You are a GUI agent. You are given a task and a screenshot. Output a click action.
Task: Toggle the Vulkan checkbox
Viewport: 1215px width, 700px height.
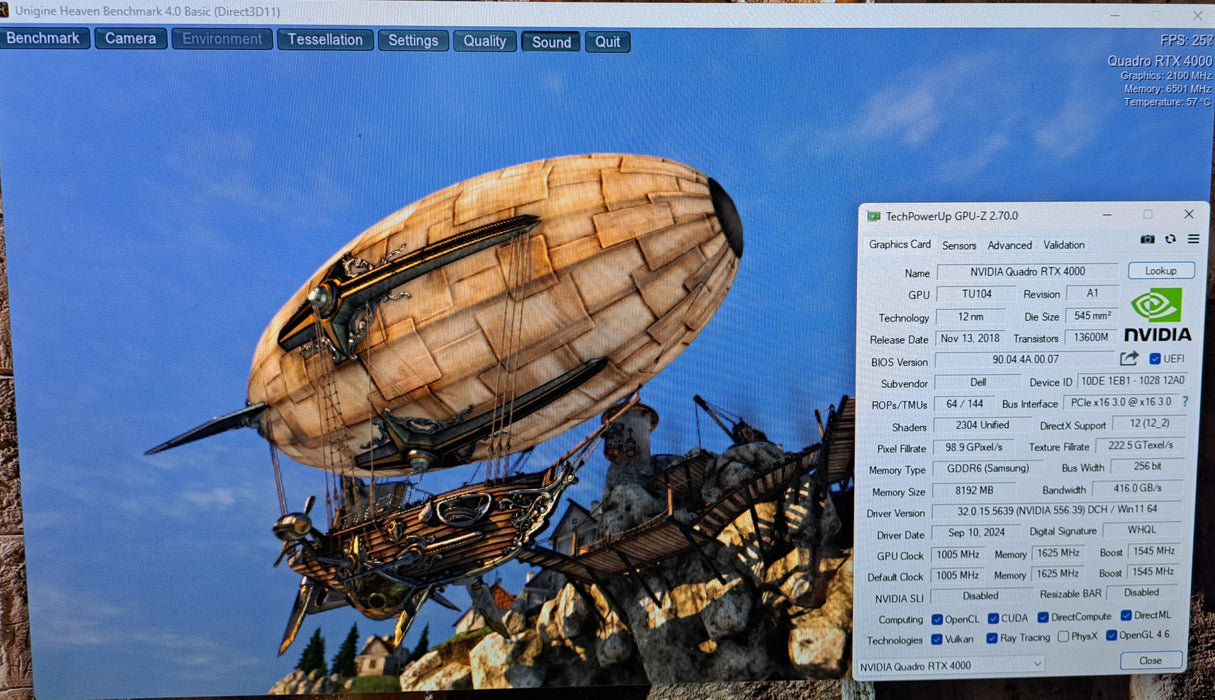coord(937,639)
